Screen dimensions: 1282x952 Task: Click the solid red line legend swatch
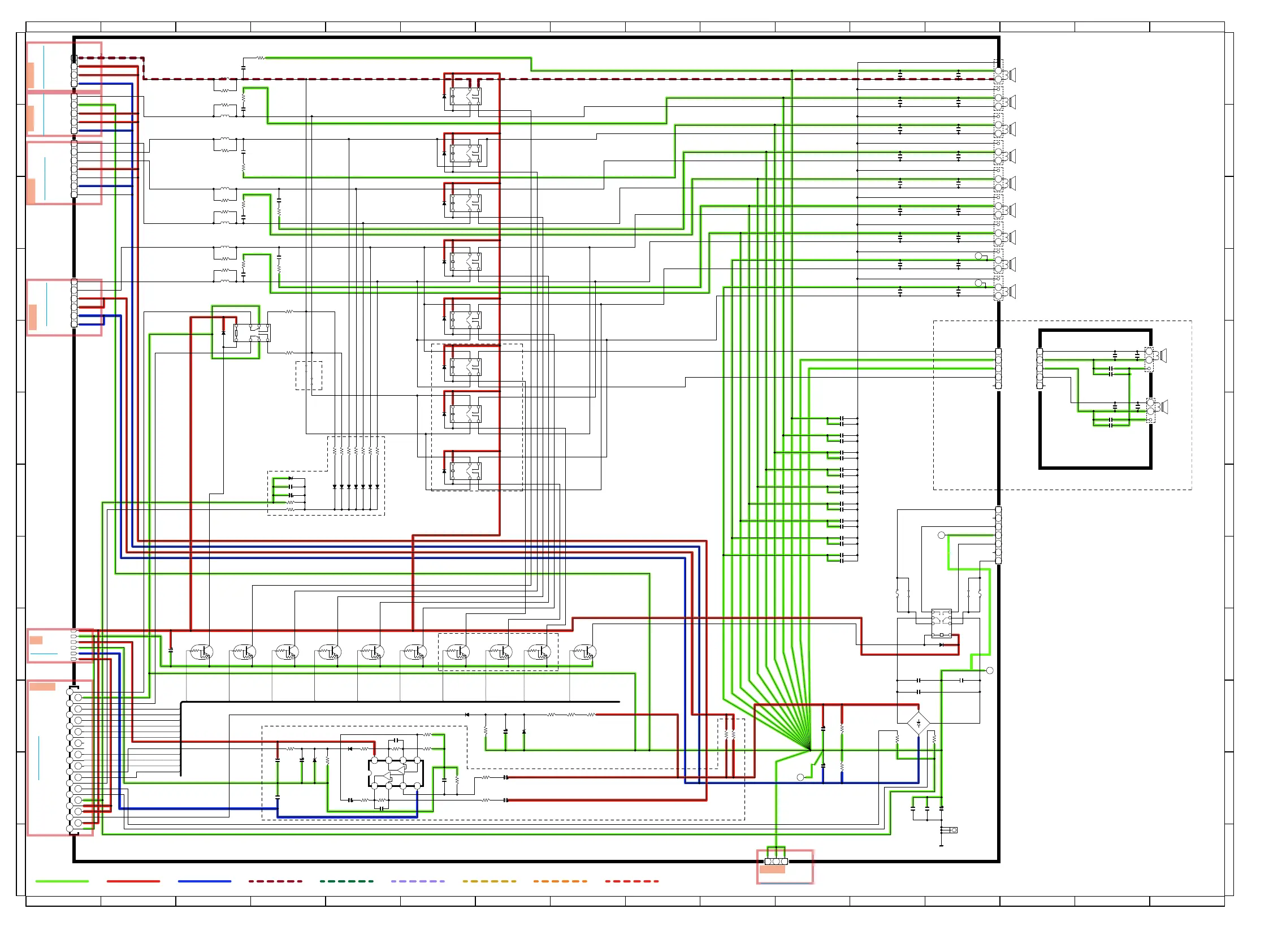tap(133, 882)
